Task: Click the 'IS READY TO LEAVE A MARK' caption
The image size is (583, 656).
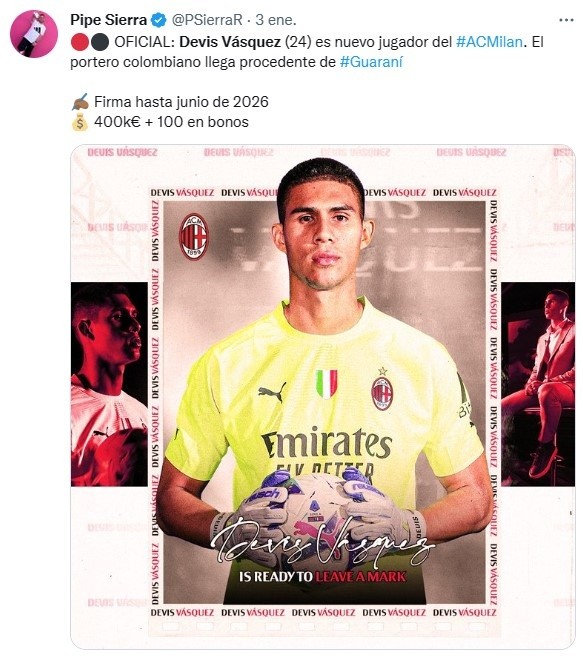Action: [322, 577]
